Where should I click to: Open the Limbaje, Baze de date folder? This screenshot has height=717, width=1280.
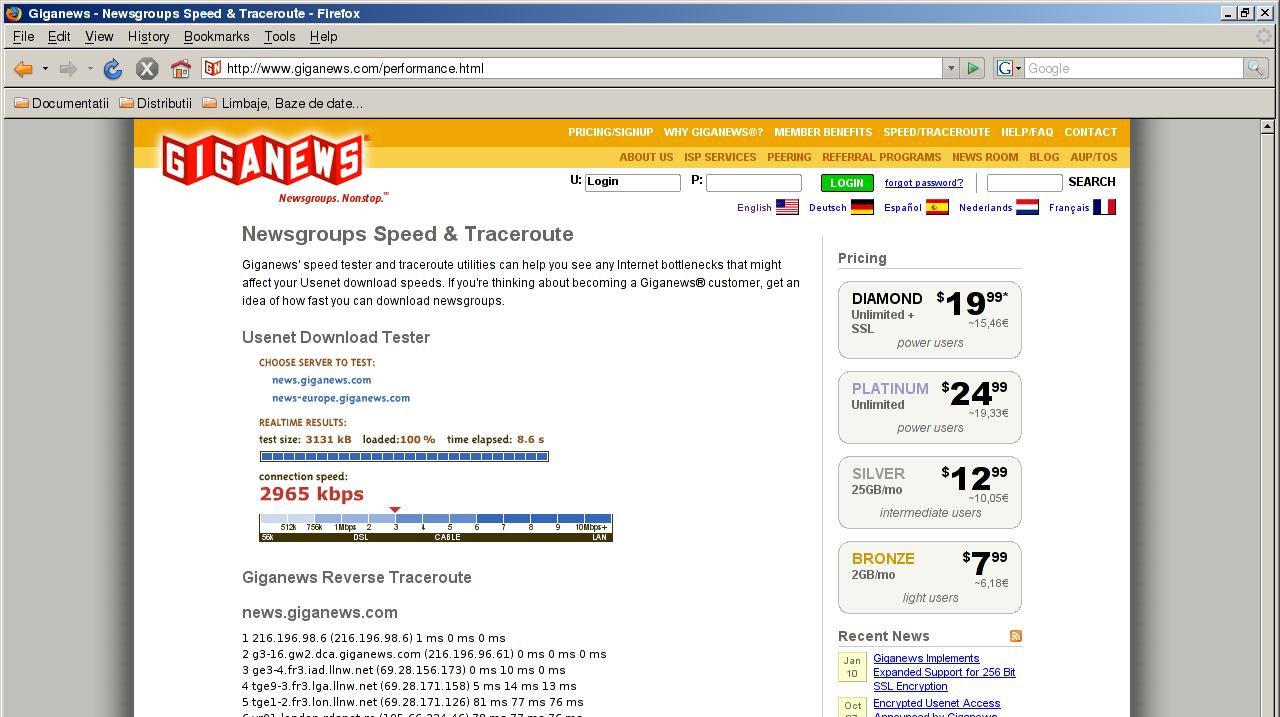click(282, 103)
